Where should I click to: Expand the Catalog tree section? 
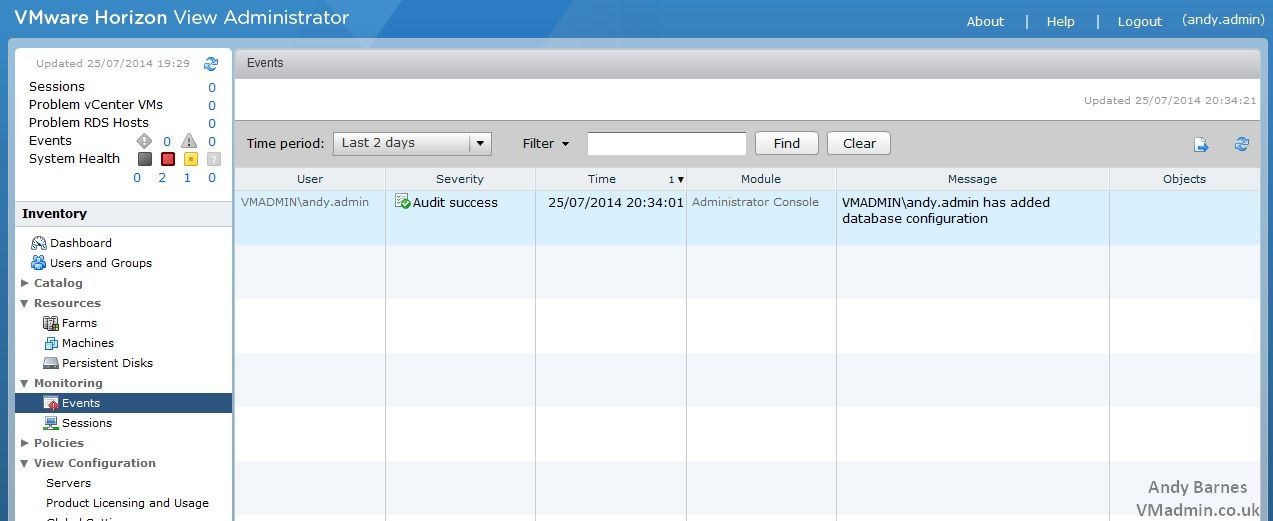pos(25,283)
